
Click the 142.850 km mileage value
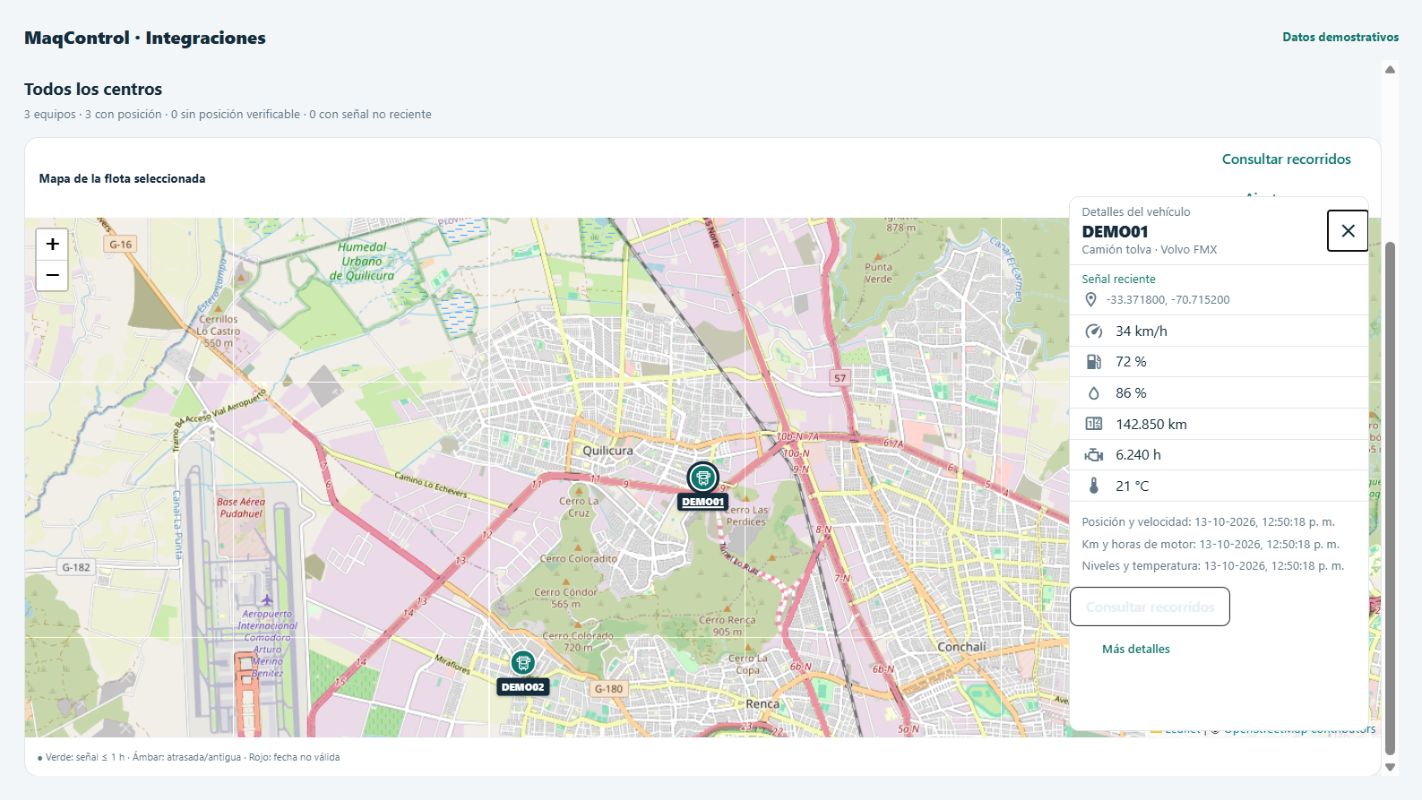pos(1151,424)
